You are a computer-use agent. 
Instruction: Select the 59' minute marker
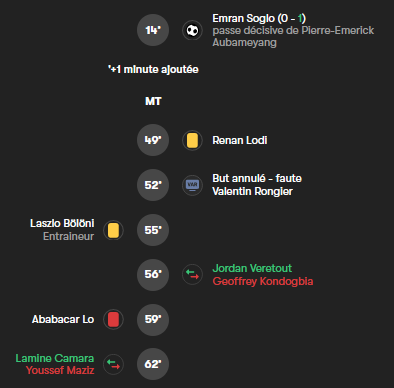(x=153, y=320)
